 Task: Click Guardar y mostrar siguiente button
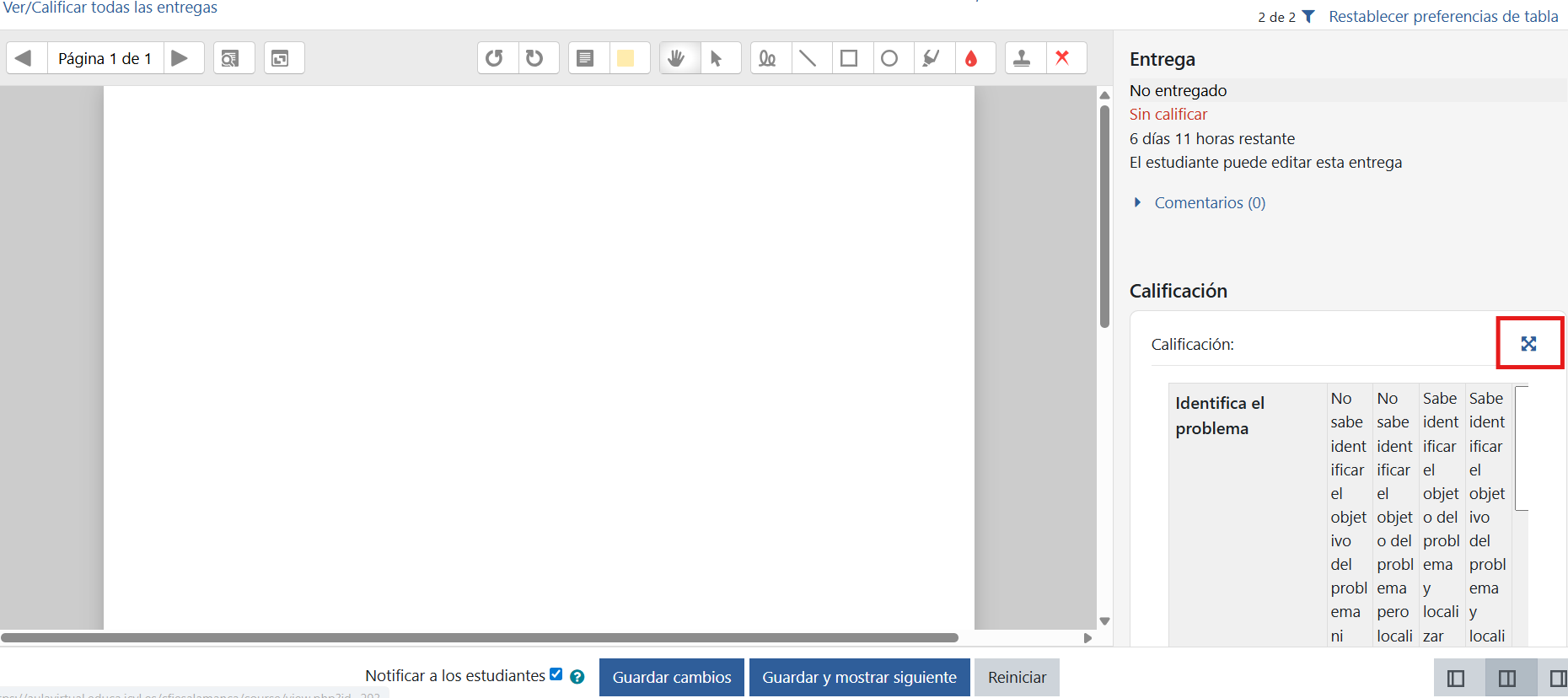tap(859, 677)
